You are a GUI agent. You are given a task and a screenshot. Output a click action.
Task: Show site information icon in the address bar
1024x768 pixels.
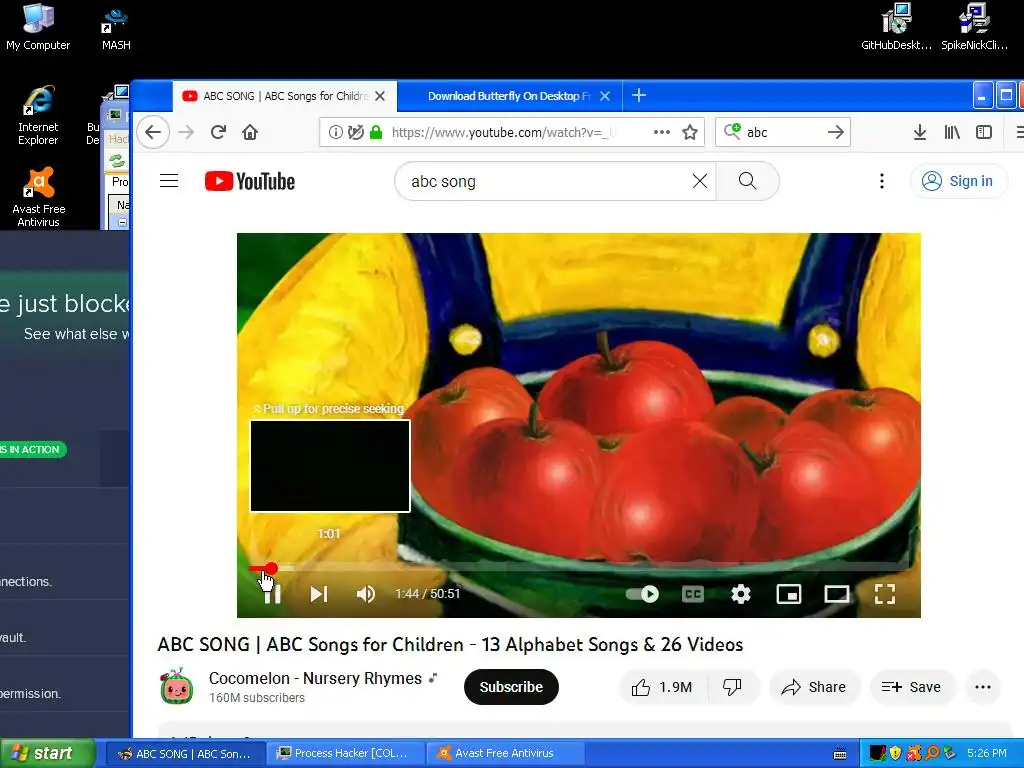(x=336, y=133)
